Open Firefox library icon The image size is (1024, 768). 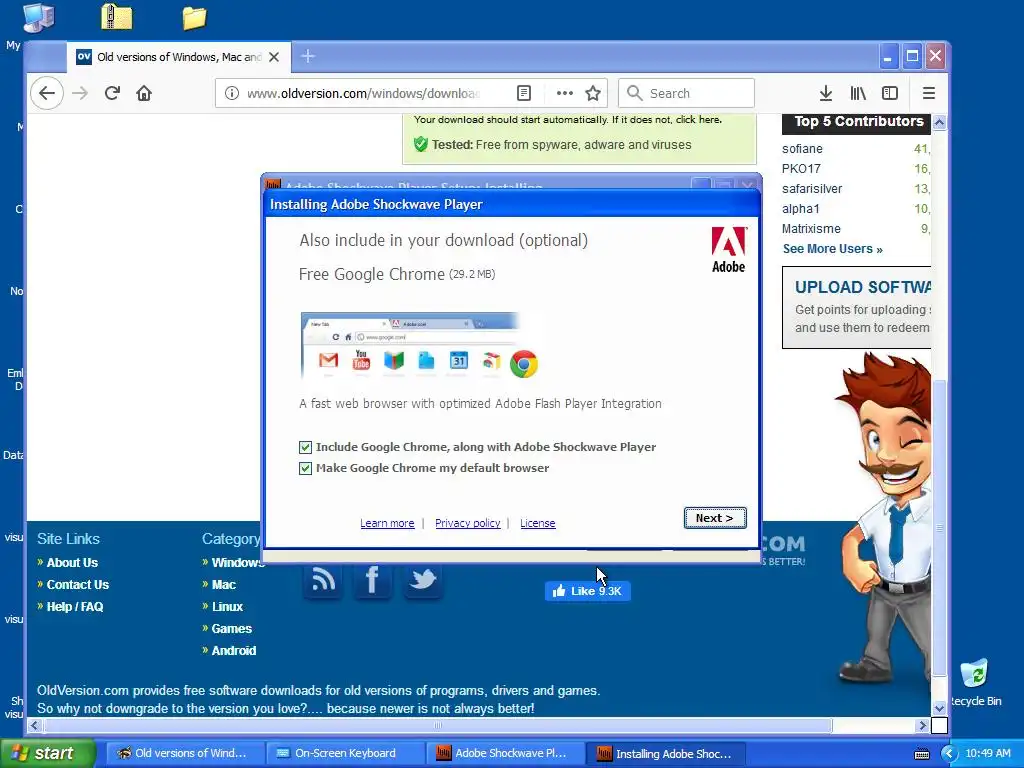[858, 93]
